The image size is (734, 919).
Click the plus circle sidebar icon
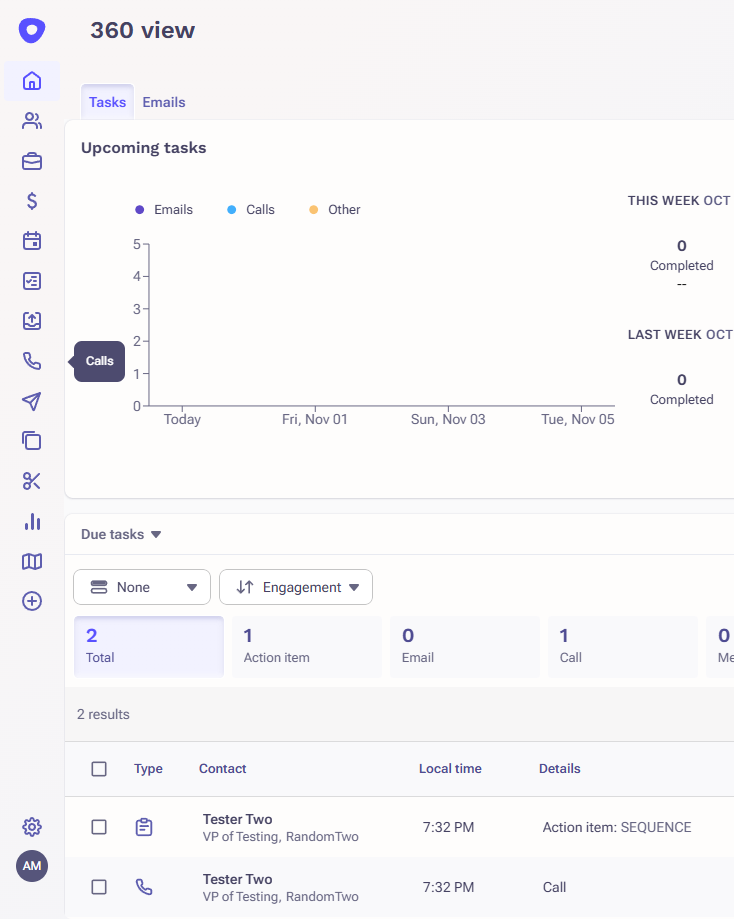pyautogui.click(x=32, y=601)
